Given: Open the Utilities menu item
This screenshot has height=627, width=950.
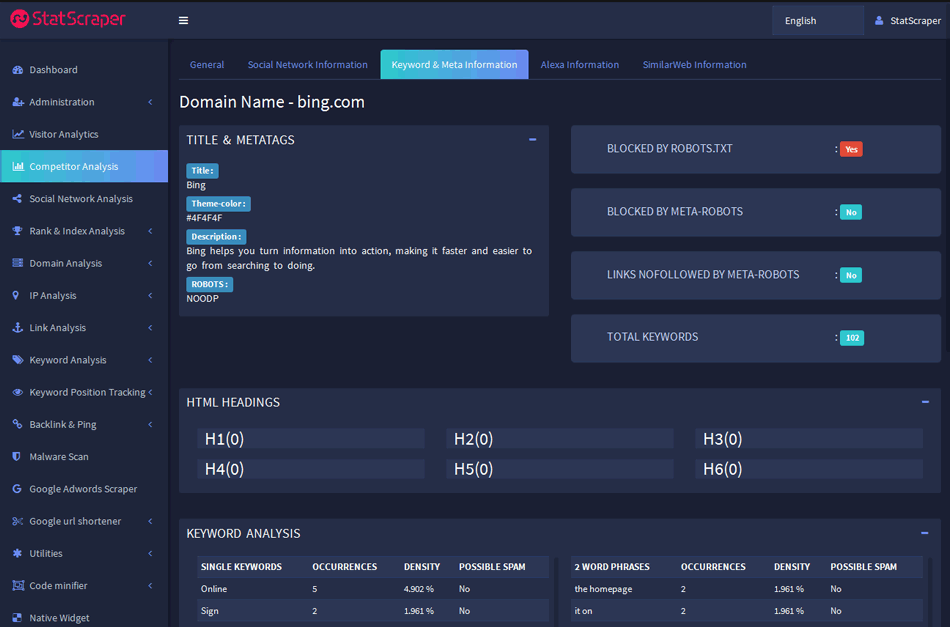Looking at the screenshot, I should click(84, 553).
